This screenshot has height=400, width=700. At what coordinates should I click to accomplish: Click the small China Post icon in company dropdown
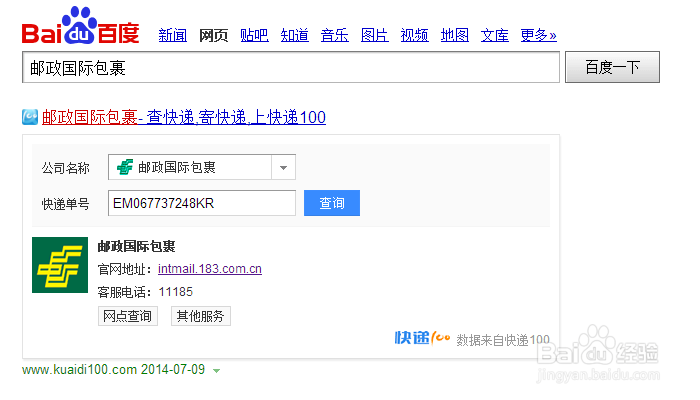pos(125,167)
